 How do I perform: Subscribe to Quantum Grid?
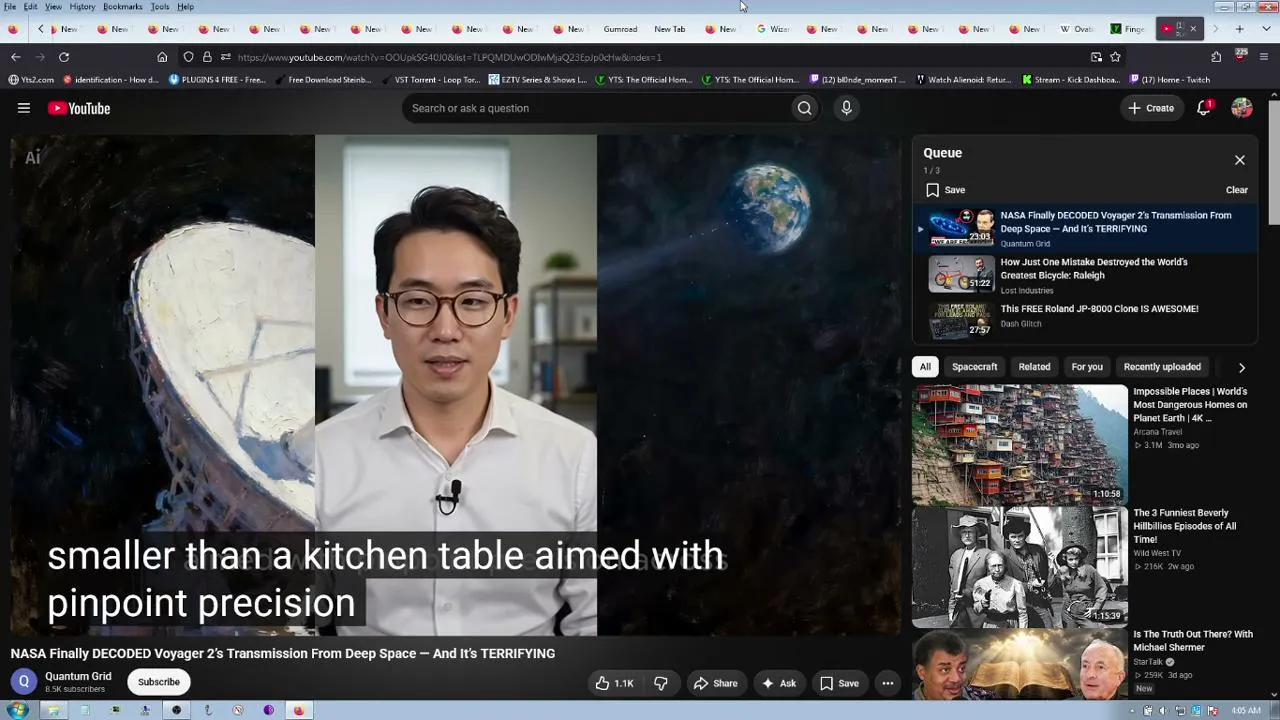159,682
